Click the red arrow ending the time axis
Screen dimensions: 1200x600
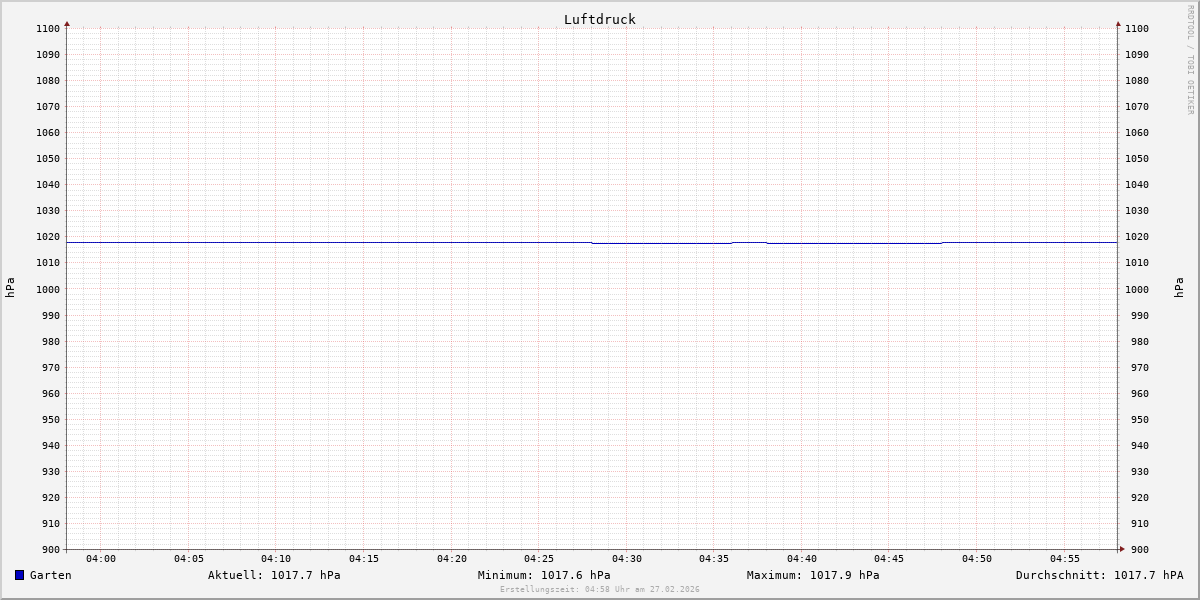pyautogui.click(x=1122, y=549)
